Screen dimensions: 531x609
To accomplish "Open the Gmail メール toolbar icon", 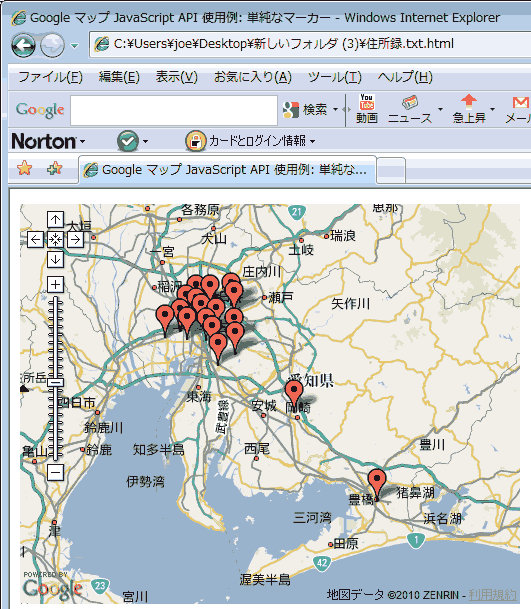I will [x=518, y=110].
